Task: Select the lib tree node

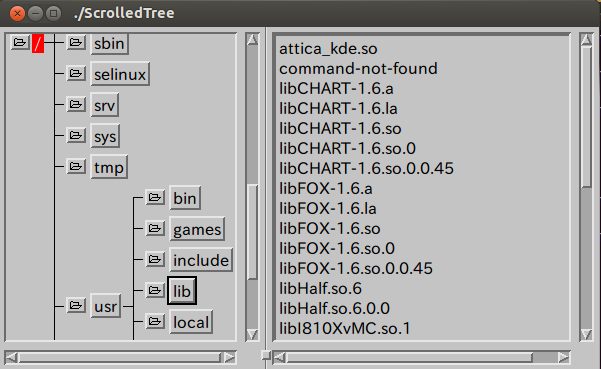Action: click(x=182, y=291)
